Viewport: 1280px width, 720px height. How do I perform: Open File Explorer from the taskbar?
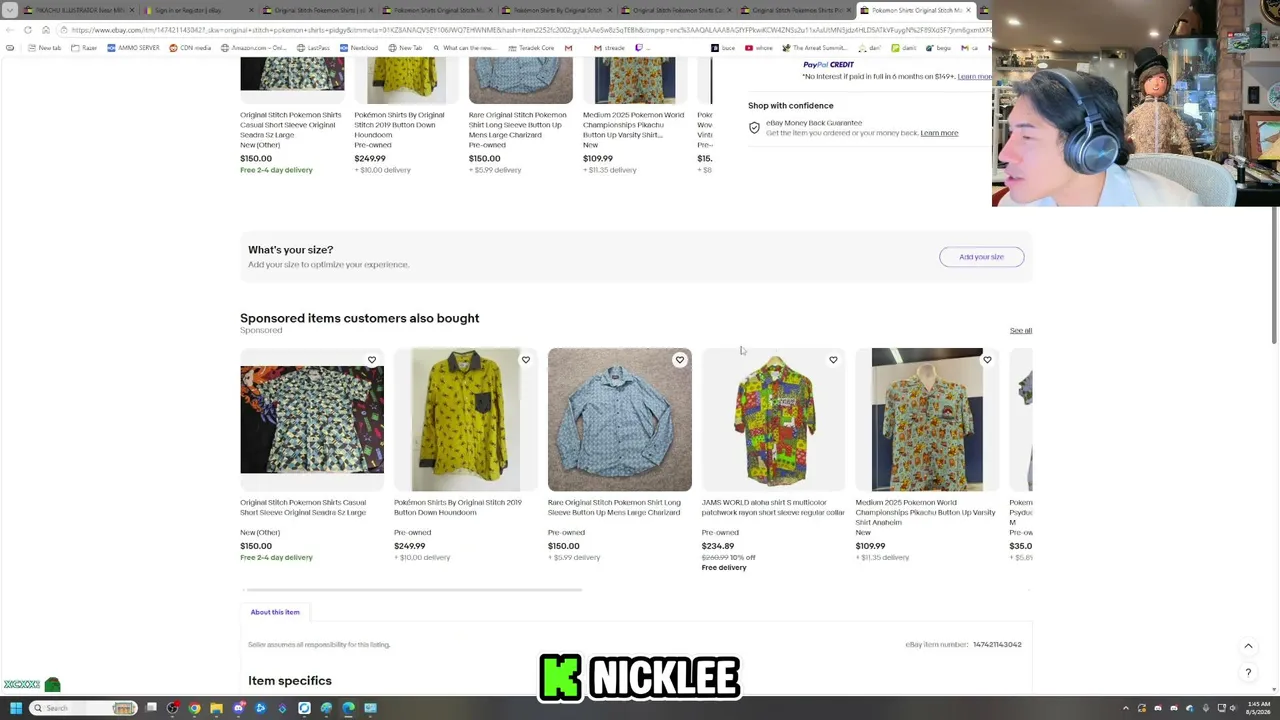[216, 708]
